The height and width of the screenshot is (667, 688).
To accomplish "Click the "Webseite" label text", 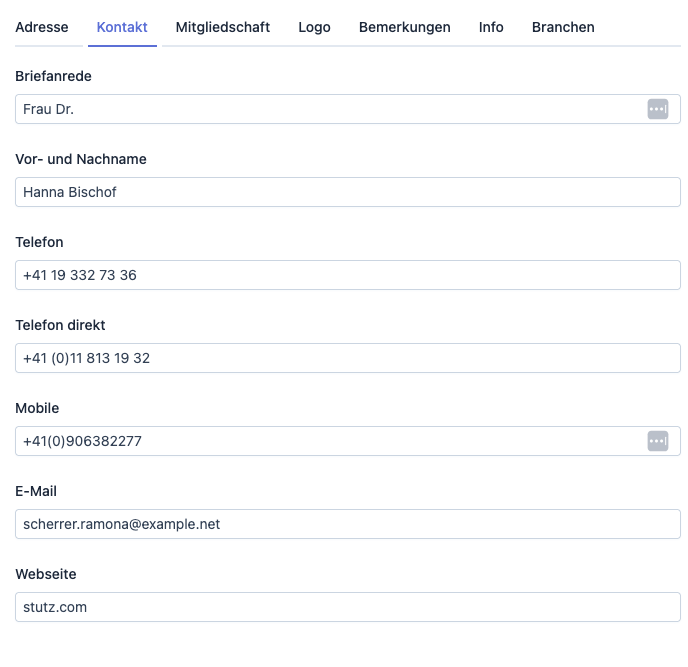I will coord(46,574).
